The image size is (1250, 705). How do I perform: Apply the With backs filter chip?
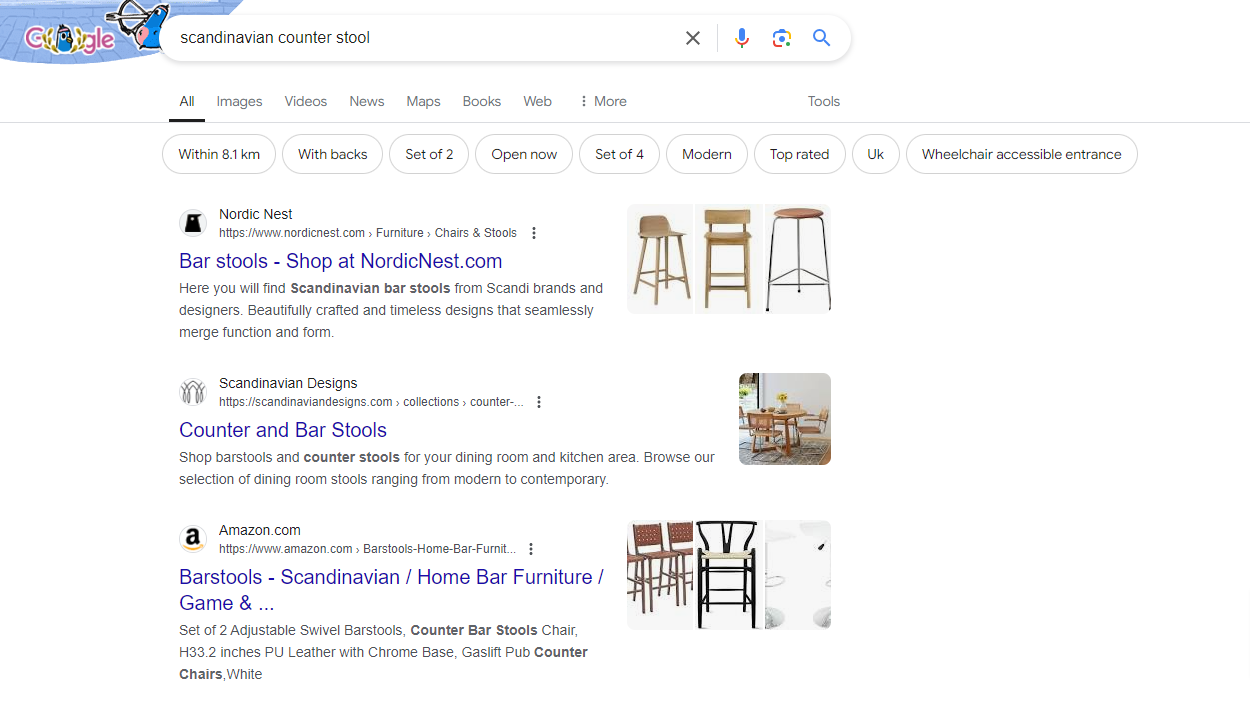tap(332, 154)
